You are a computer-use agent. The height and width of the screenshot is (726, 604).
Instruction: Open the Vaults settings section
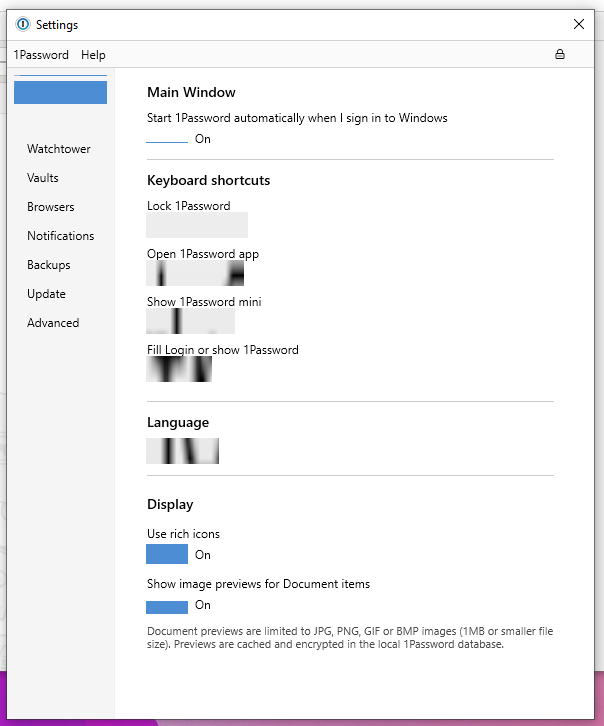coord(43,178)
